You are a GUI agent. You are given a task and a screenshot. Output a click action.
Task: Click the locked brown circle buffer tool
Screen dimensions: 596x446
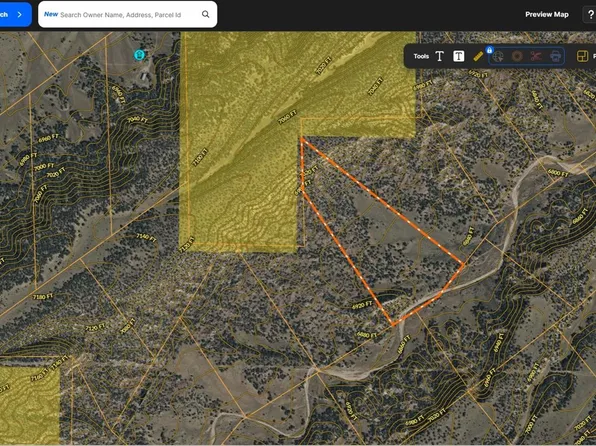click(x=517, y=57)
